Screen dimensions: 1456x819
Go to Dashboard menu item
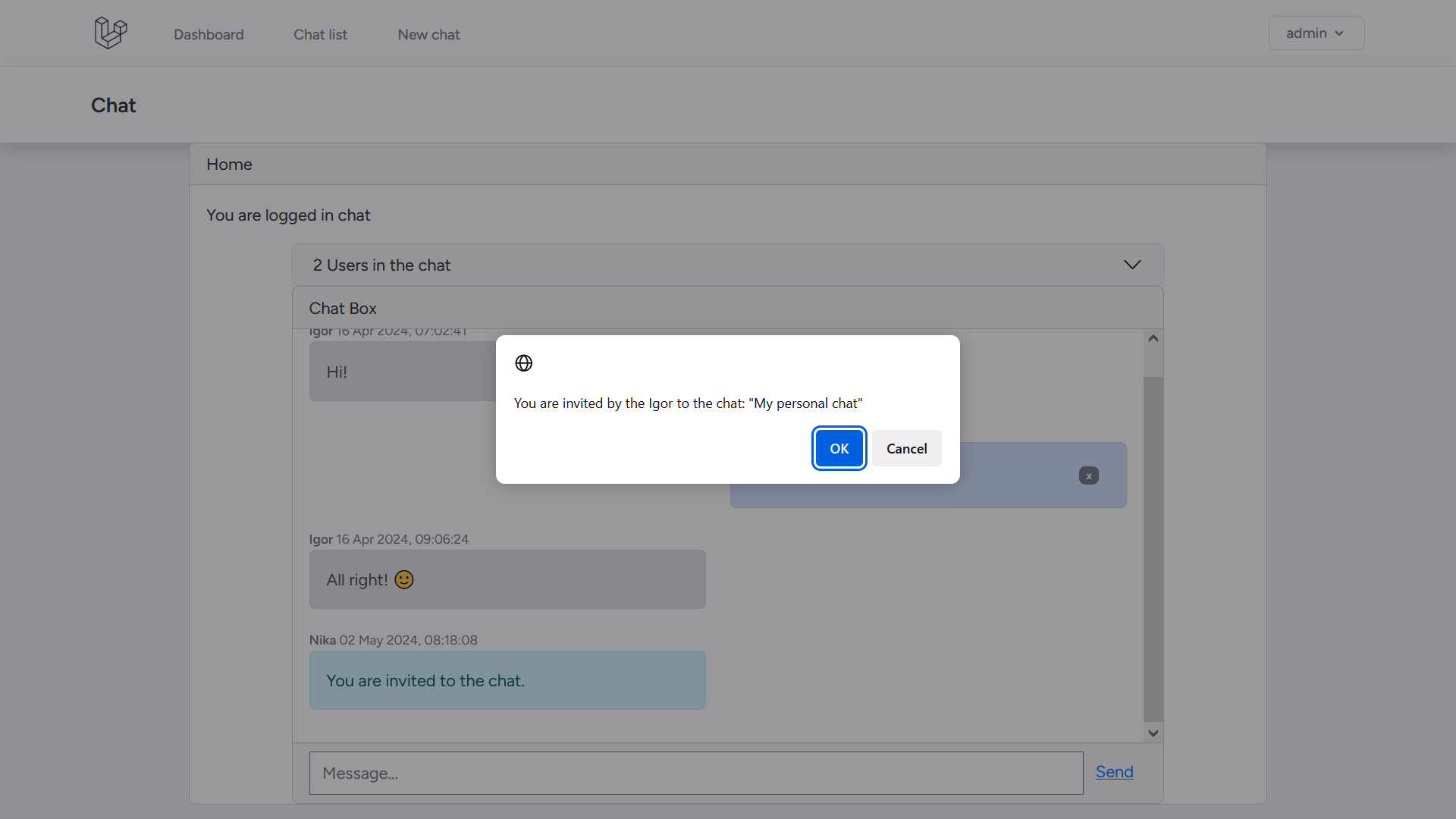(x=209, y=35)
